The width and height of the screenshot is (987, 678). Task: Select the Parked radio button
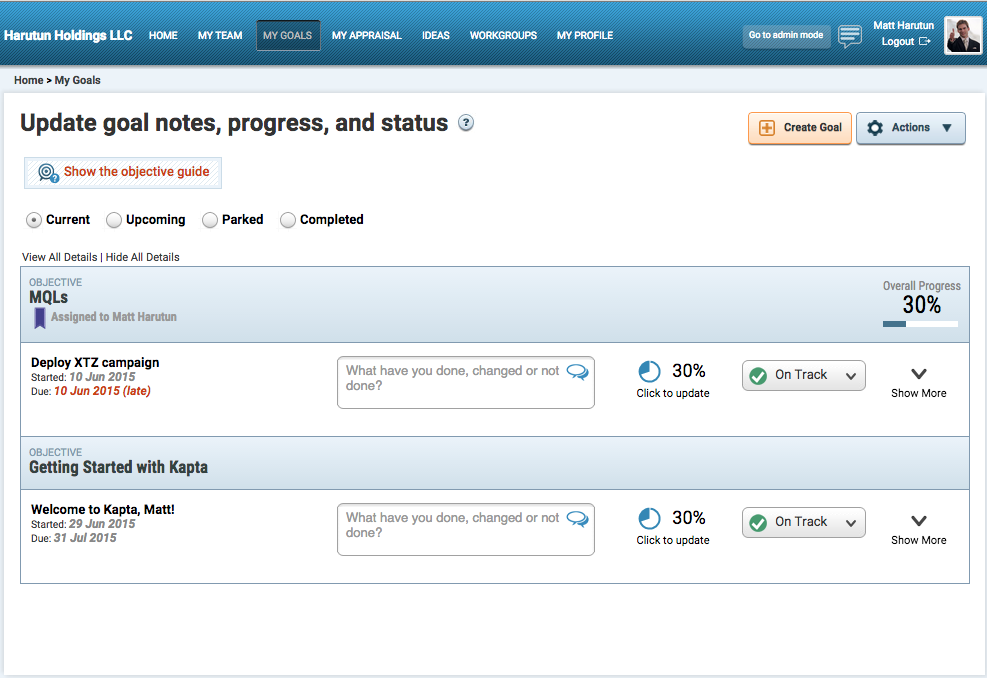click(210, 220)
